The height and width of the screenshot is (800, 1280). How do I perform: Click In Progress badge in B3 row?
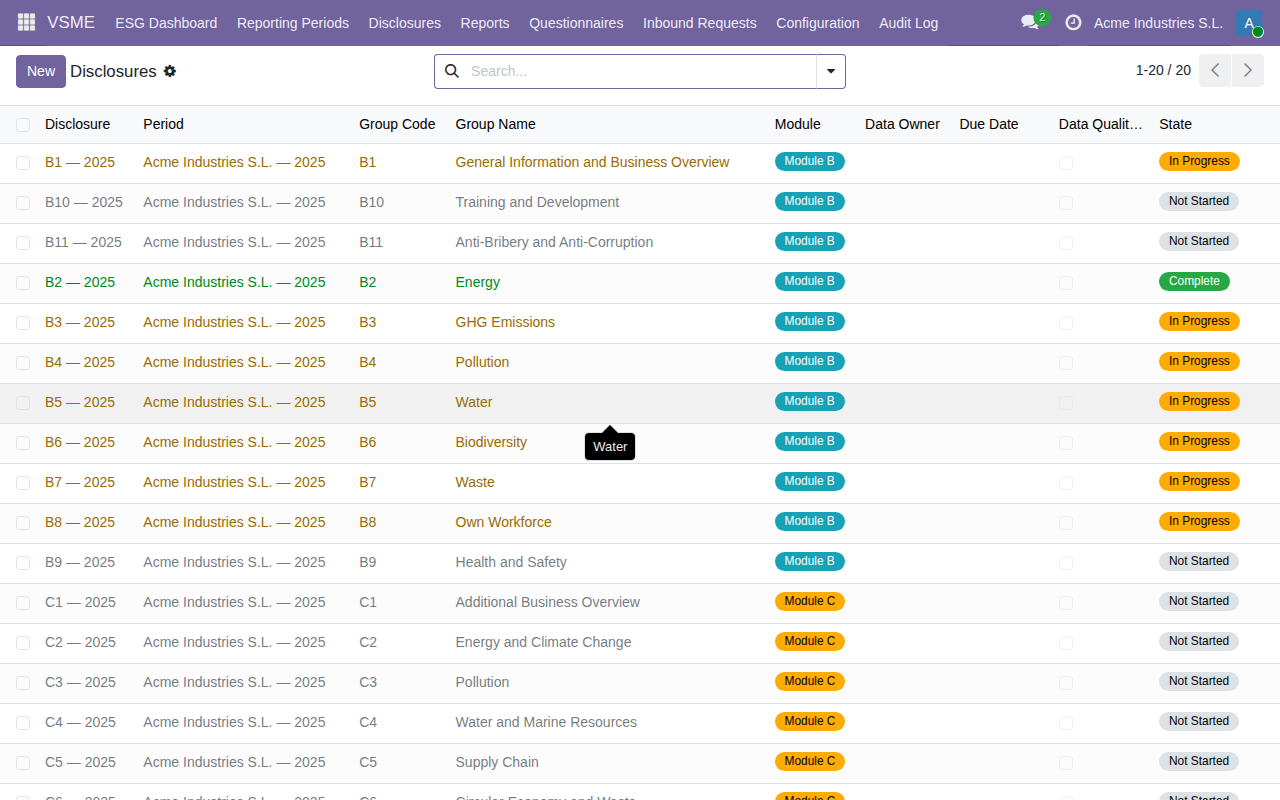coord(1199,321)
